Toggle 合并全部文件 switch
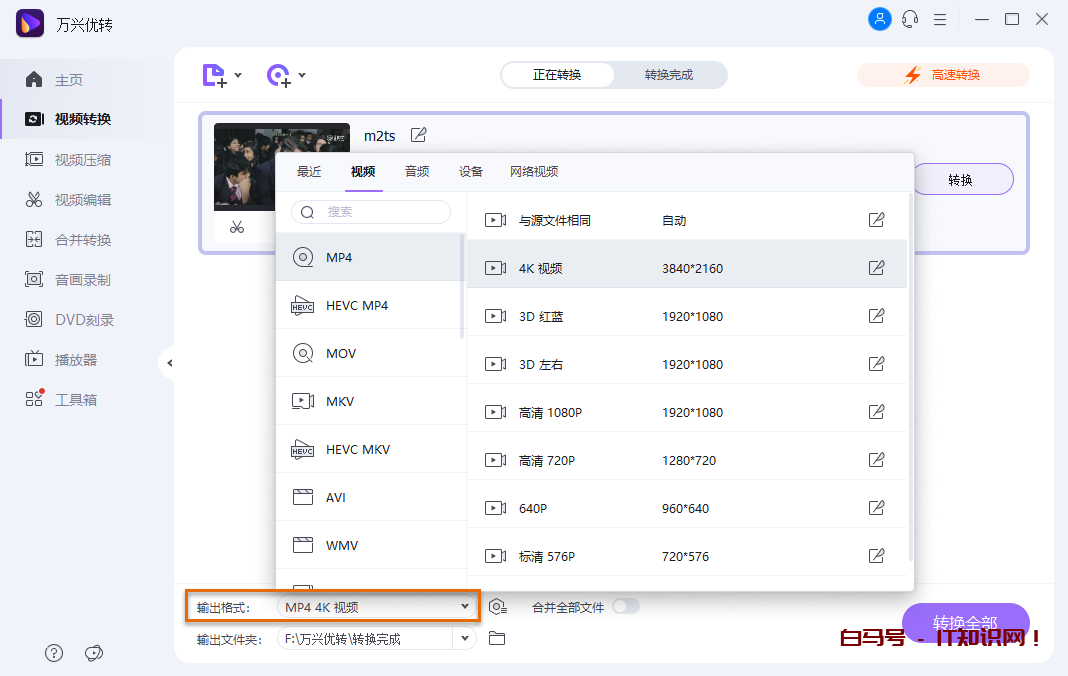1068x676 pixels. click(x=625, y=606)
